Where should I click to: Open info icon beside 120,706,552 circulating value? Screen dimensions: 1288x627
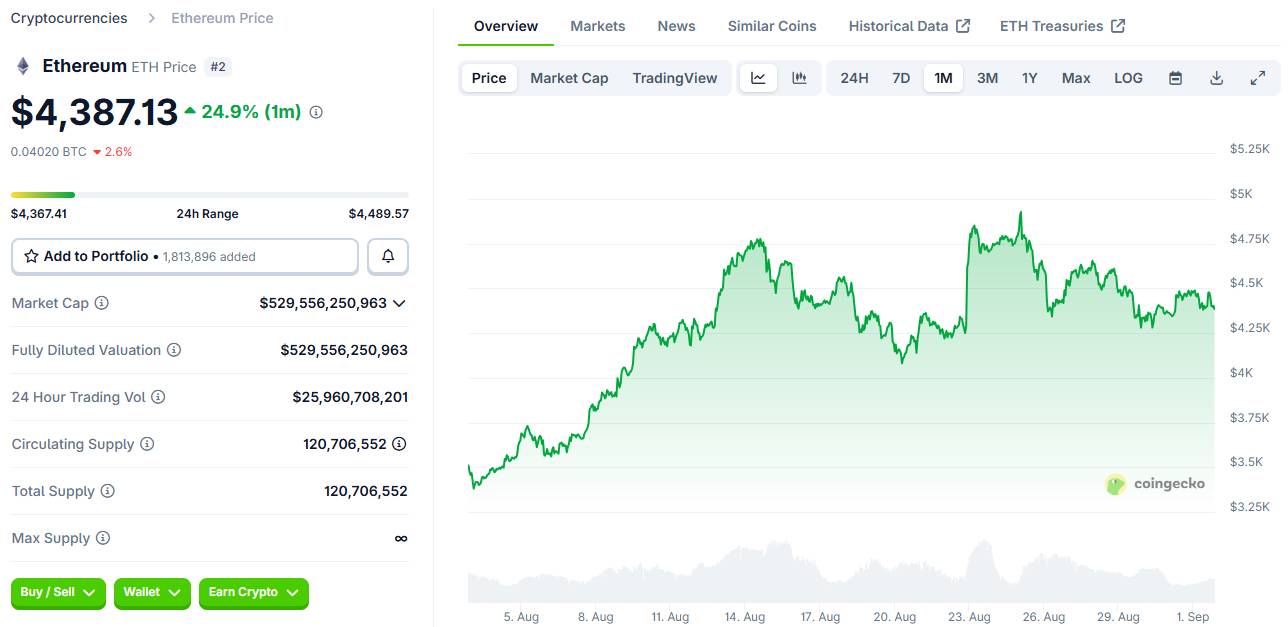[x=399, y=444]
